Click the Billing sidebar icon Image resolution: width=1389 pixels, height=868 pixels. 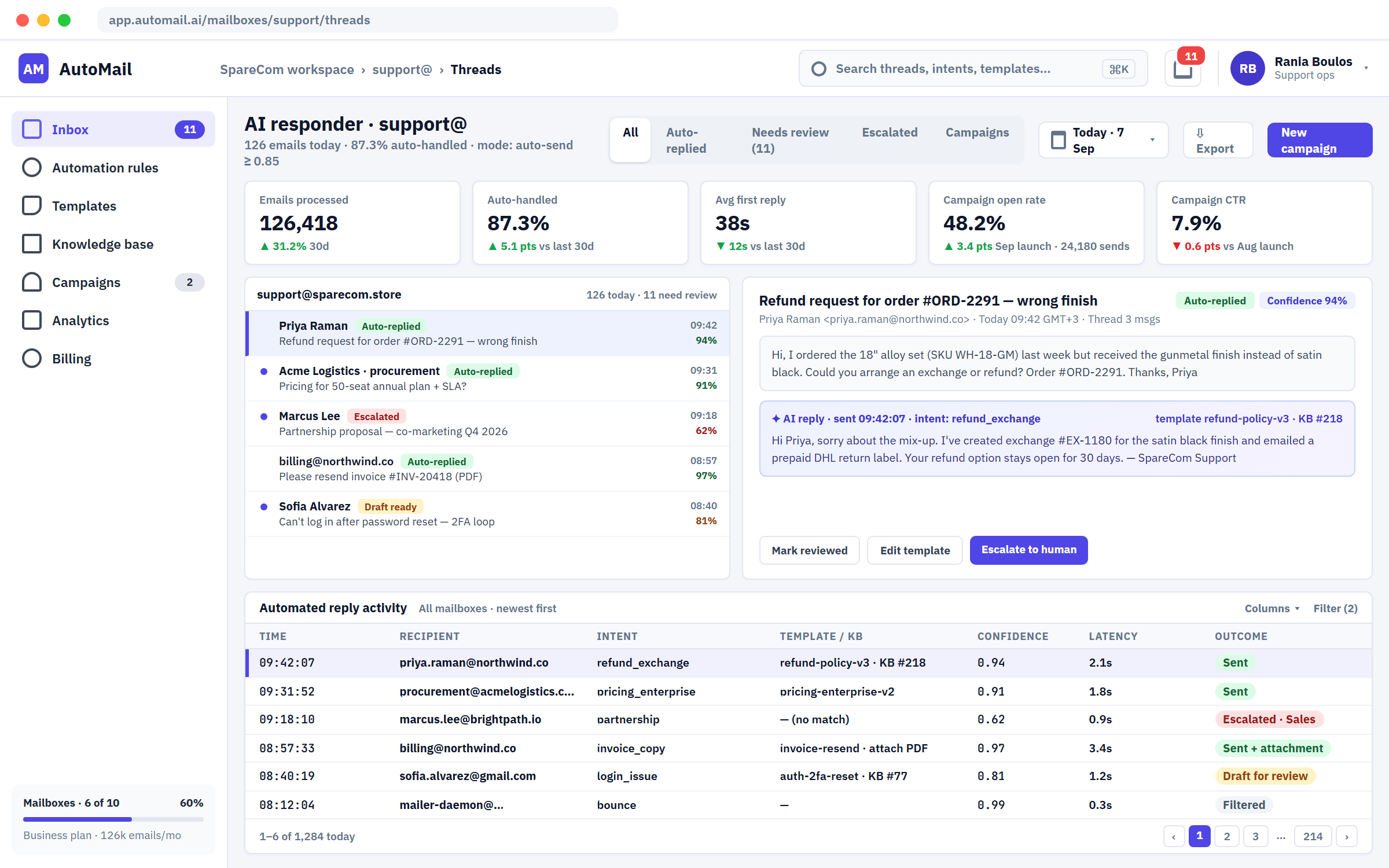(32, 358)
